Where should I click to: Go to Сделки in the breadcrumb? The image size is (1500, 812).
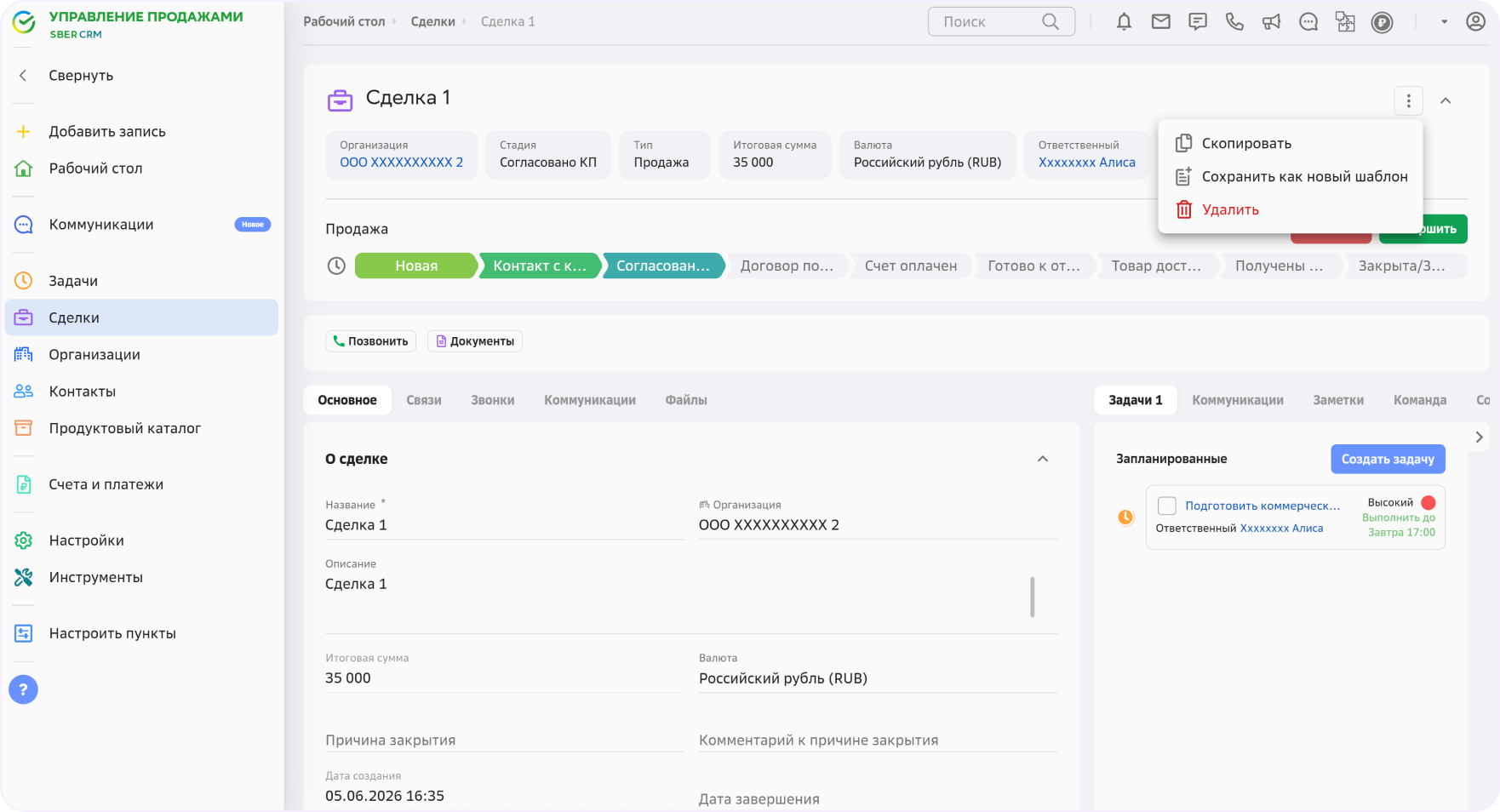coord(432,22)
